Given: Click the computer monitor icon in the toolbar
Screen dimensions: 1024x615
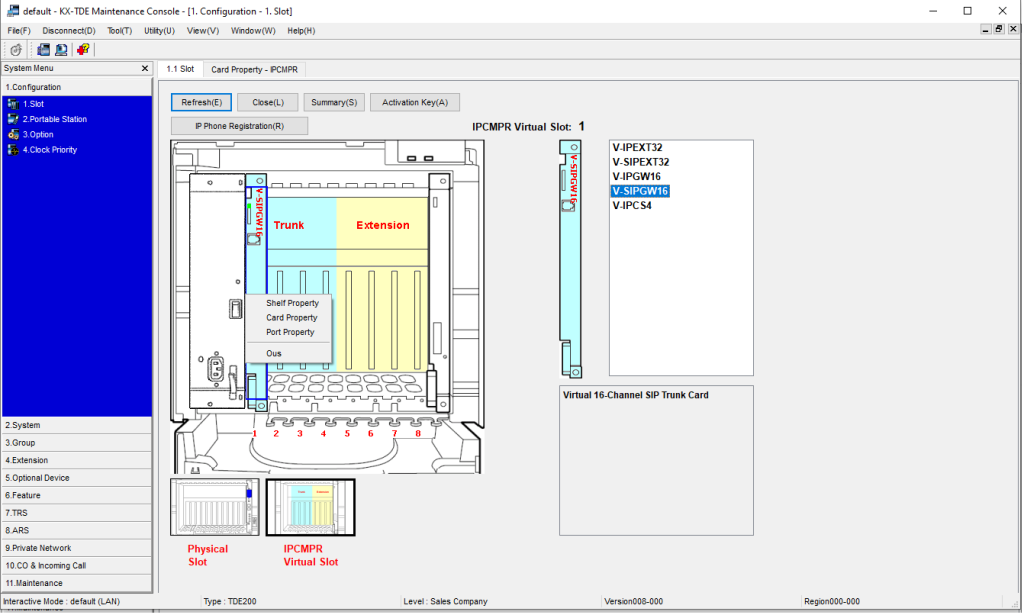Looking at the screenshot, I should click(61, 50).
